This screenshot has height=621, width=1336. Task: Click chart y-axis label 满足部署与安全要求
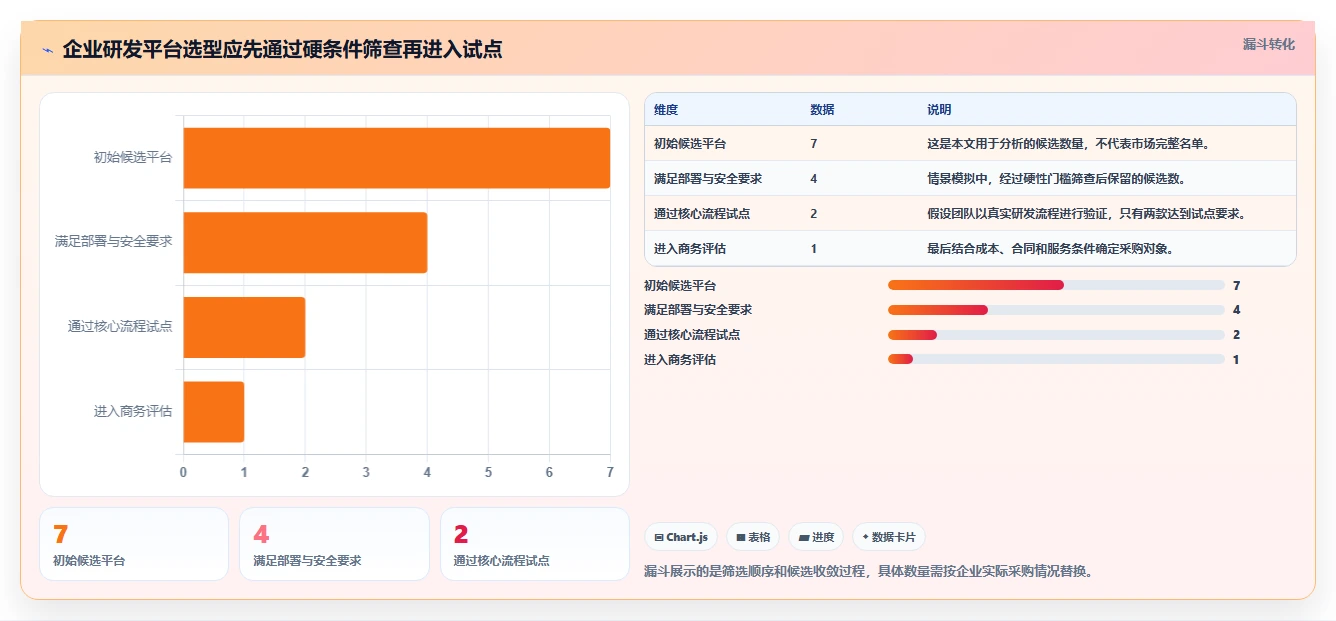pos(114,242)
